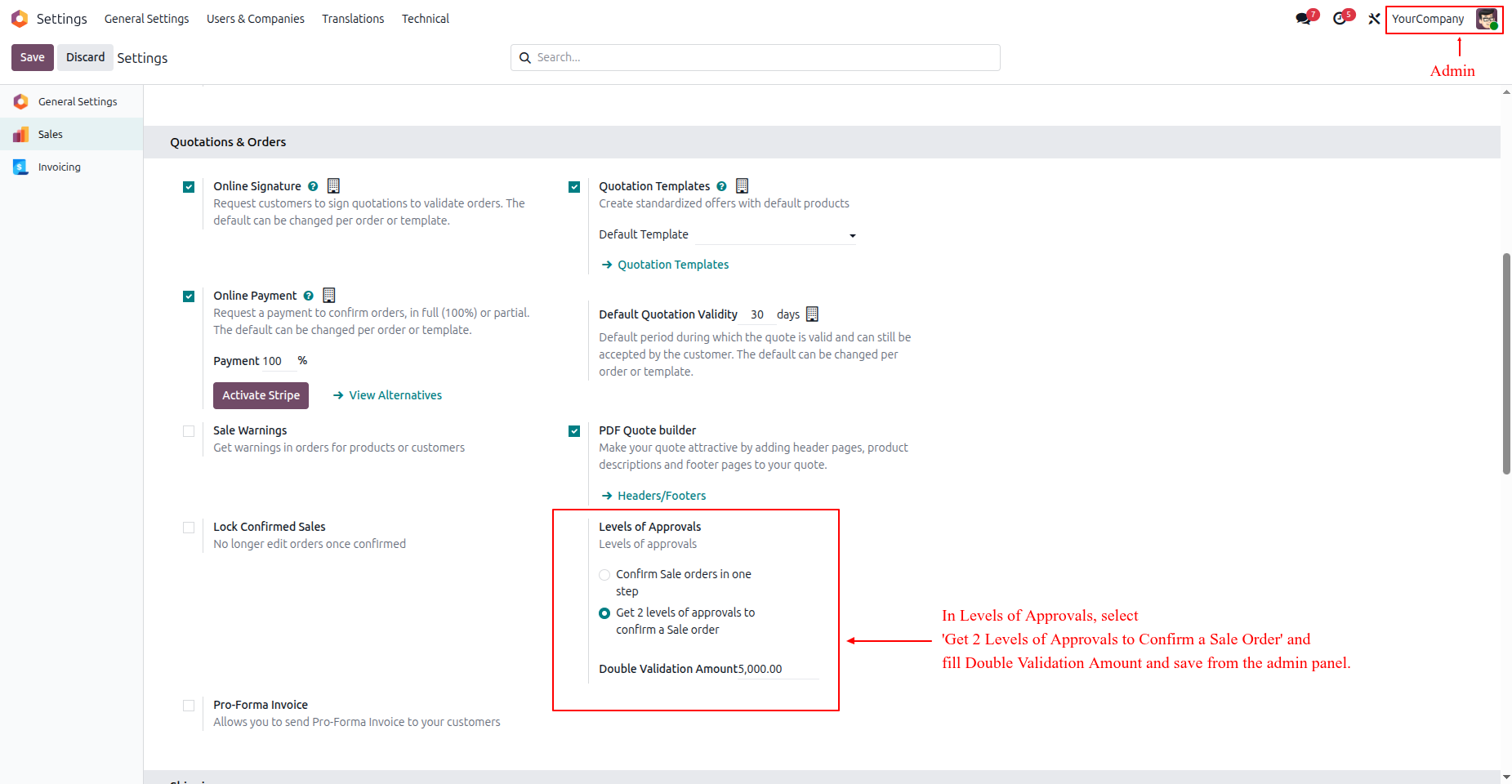Enable the Sale Warnings checkbox
Screen dimensions: 1512x784
click(x=189, y=431)
